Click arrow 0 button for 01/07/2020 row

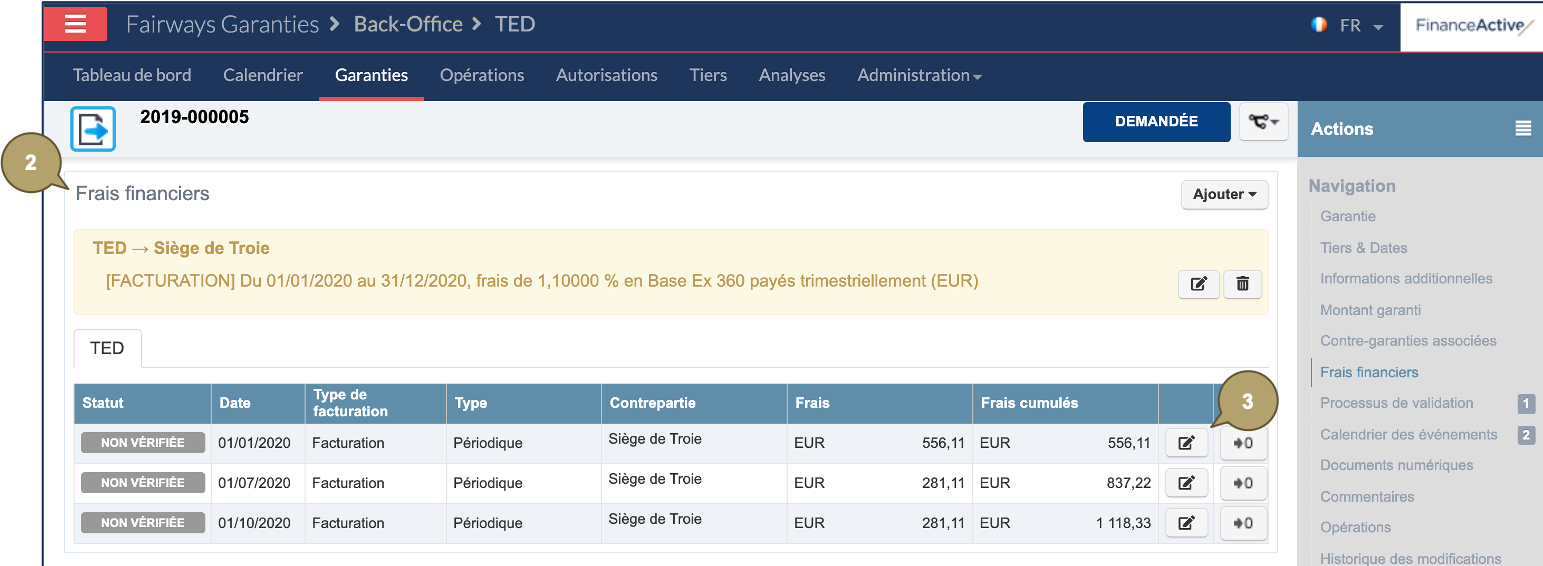[x=1243, y=483]
